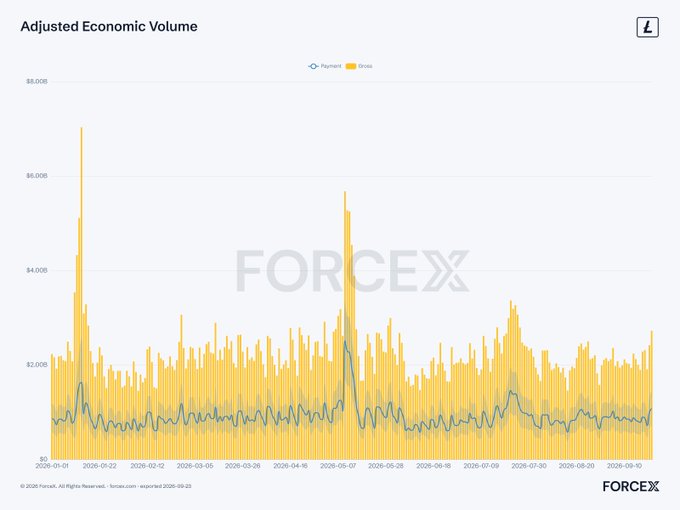
Task: Click the 2026-09-10 date label
Action: [x=624, y=466]
